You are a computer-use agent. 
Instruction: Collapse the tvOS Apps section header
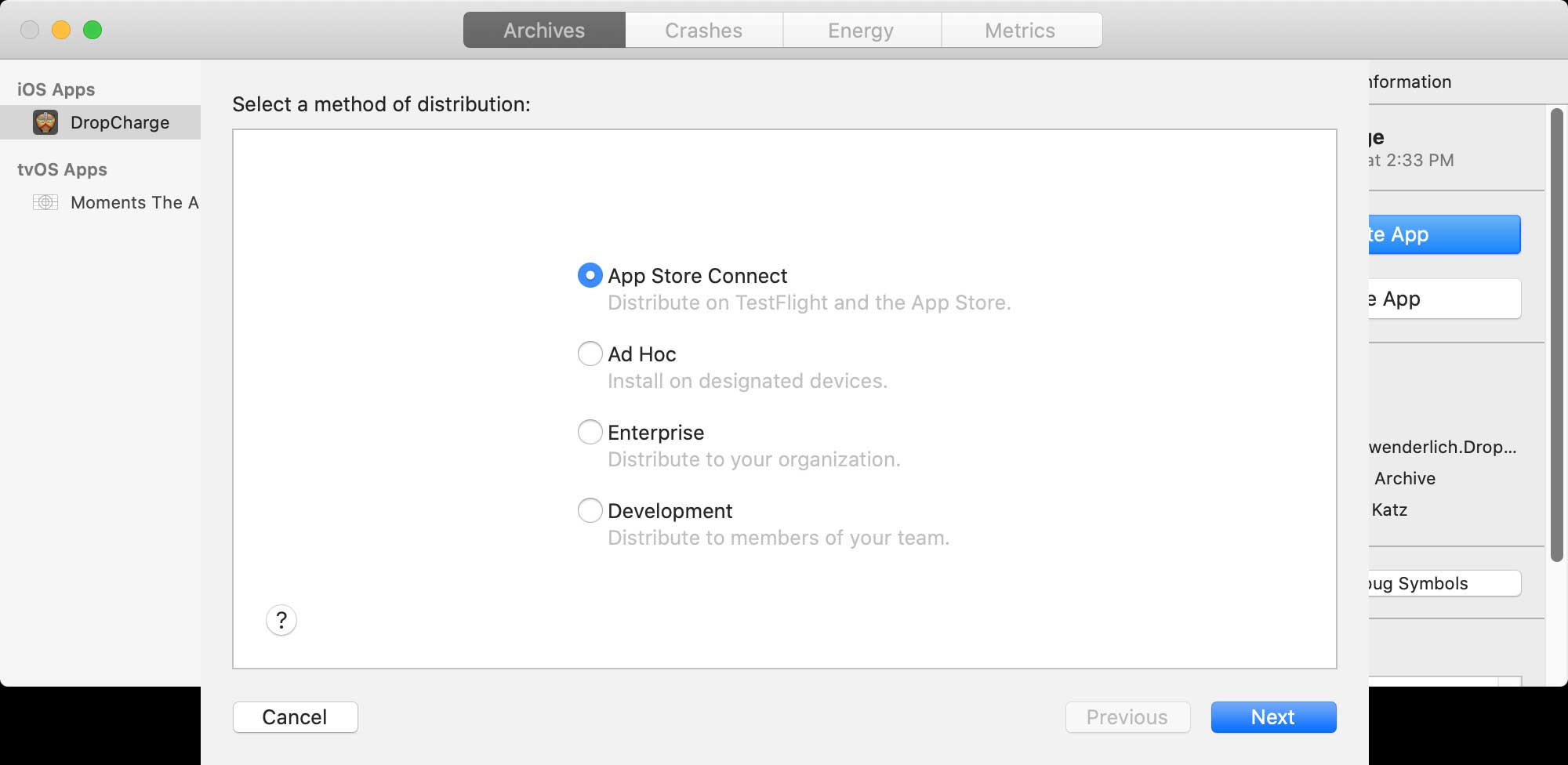click(61, 169)
